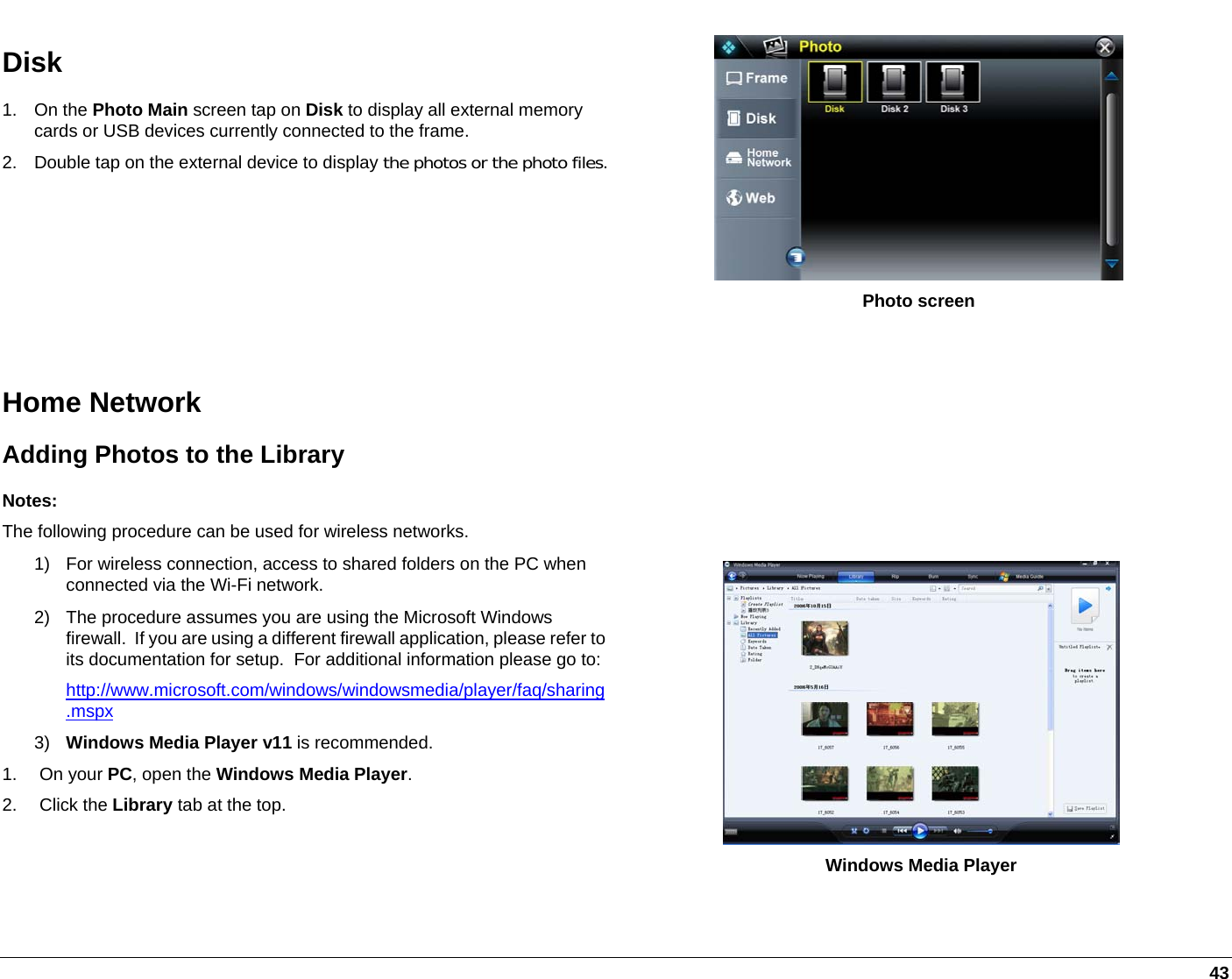Click the Windows logo beside Media Guide
This screenshot has width=1232, height=979.
click(x=1004, y=577)
